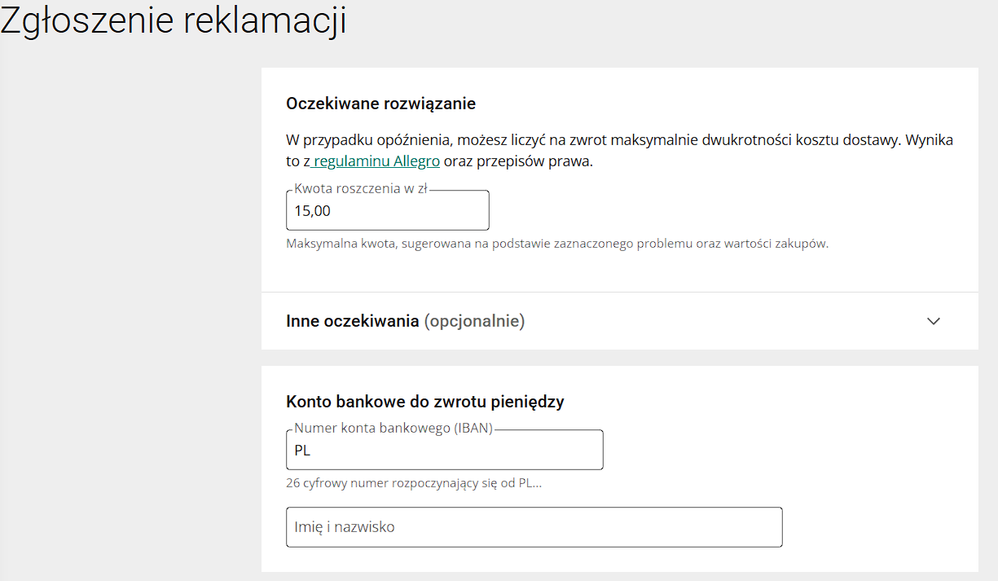Click the "Inne oczekiwania" section title
Viewport: 998px width, 581px height.
pyautogui.click(x=352, y=321)
